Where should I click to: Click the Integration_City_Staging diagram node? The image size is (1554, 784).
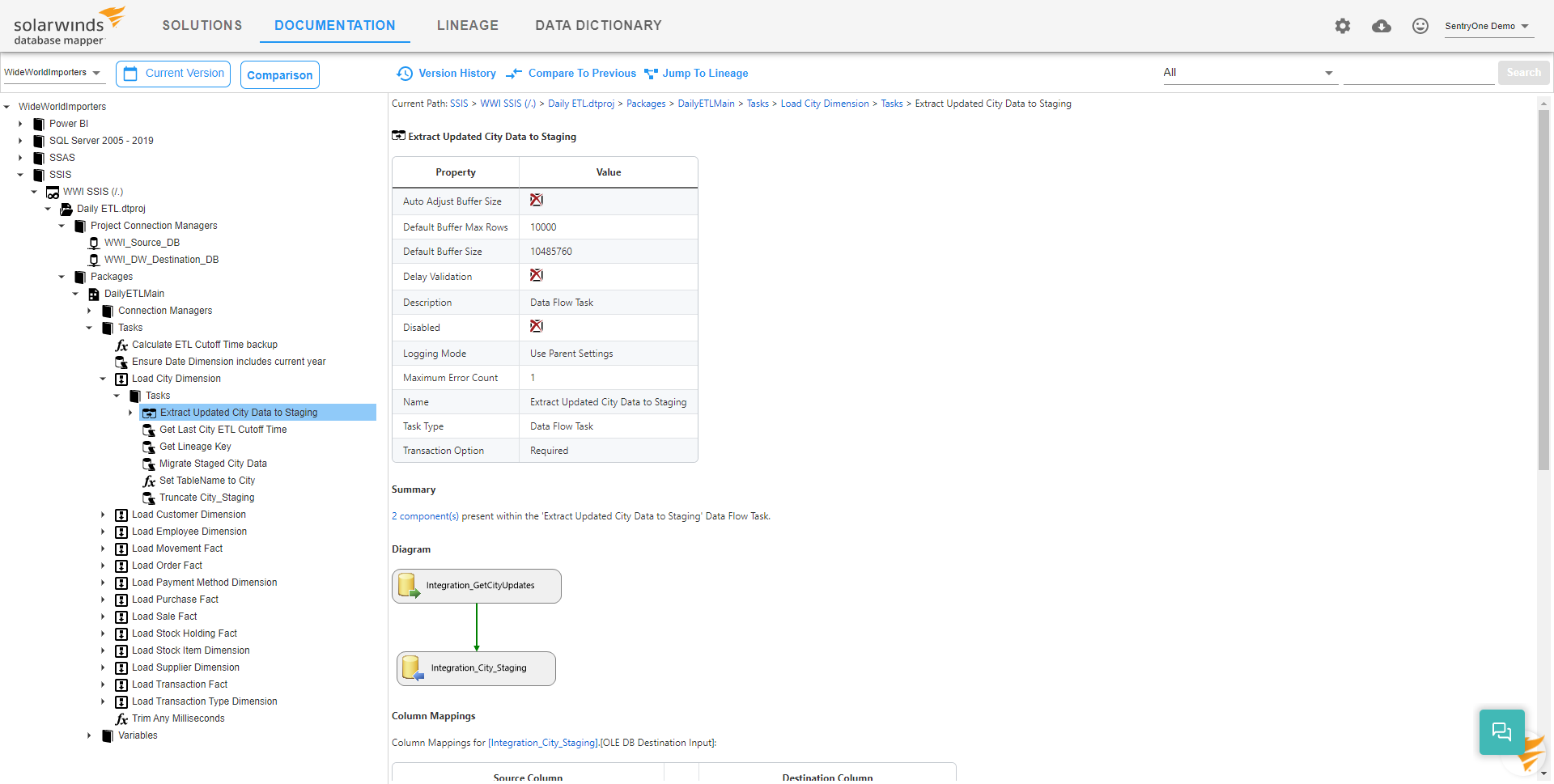476,668
